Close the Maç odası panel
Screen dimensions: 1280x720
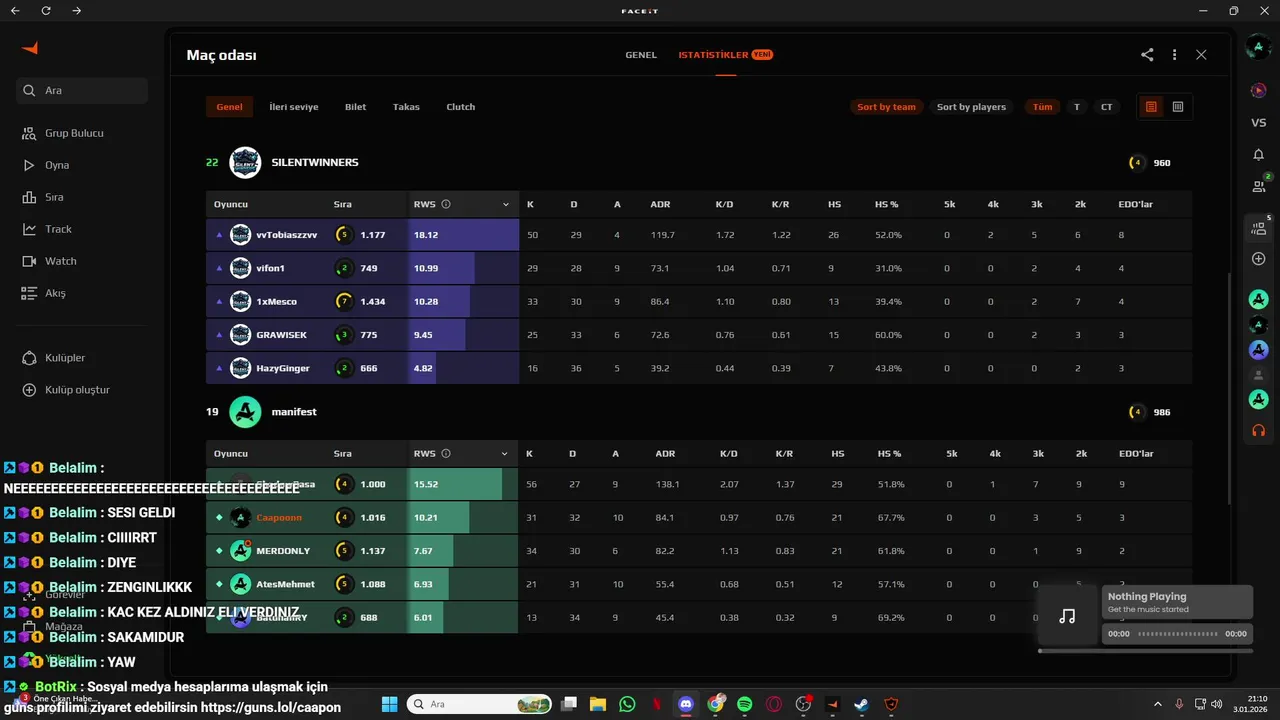tap(1201, 55)
